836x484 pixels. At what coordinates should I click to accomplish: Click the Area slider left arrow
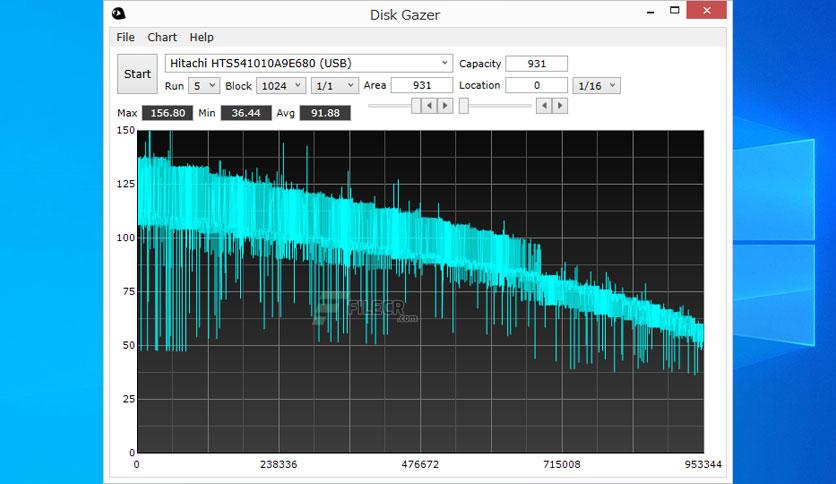[429, 106]
